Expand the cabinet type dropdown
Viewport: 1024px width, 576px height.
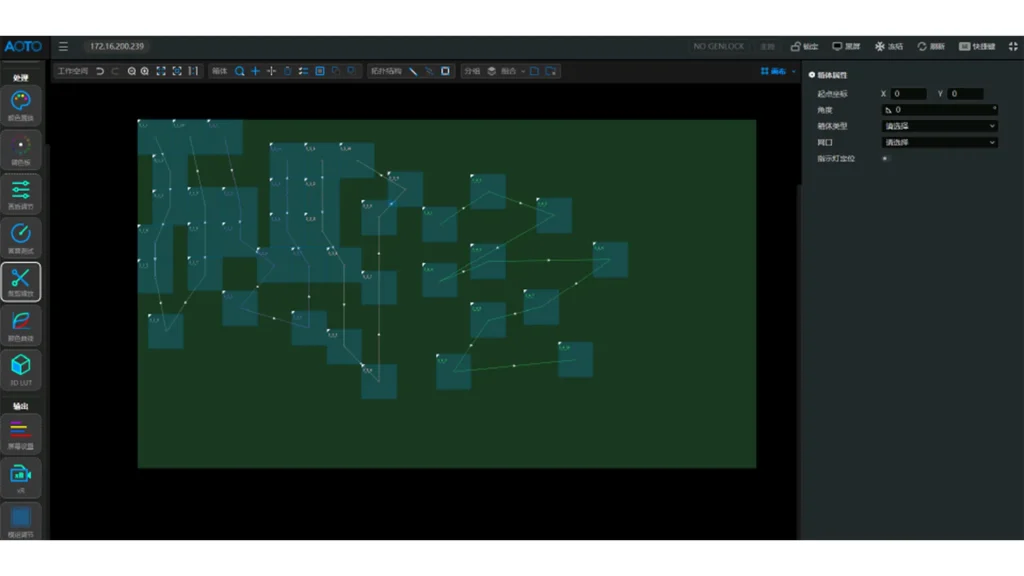click(938, 126)
